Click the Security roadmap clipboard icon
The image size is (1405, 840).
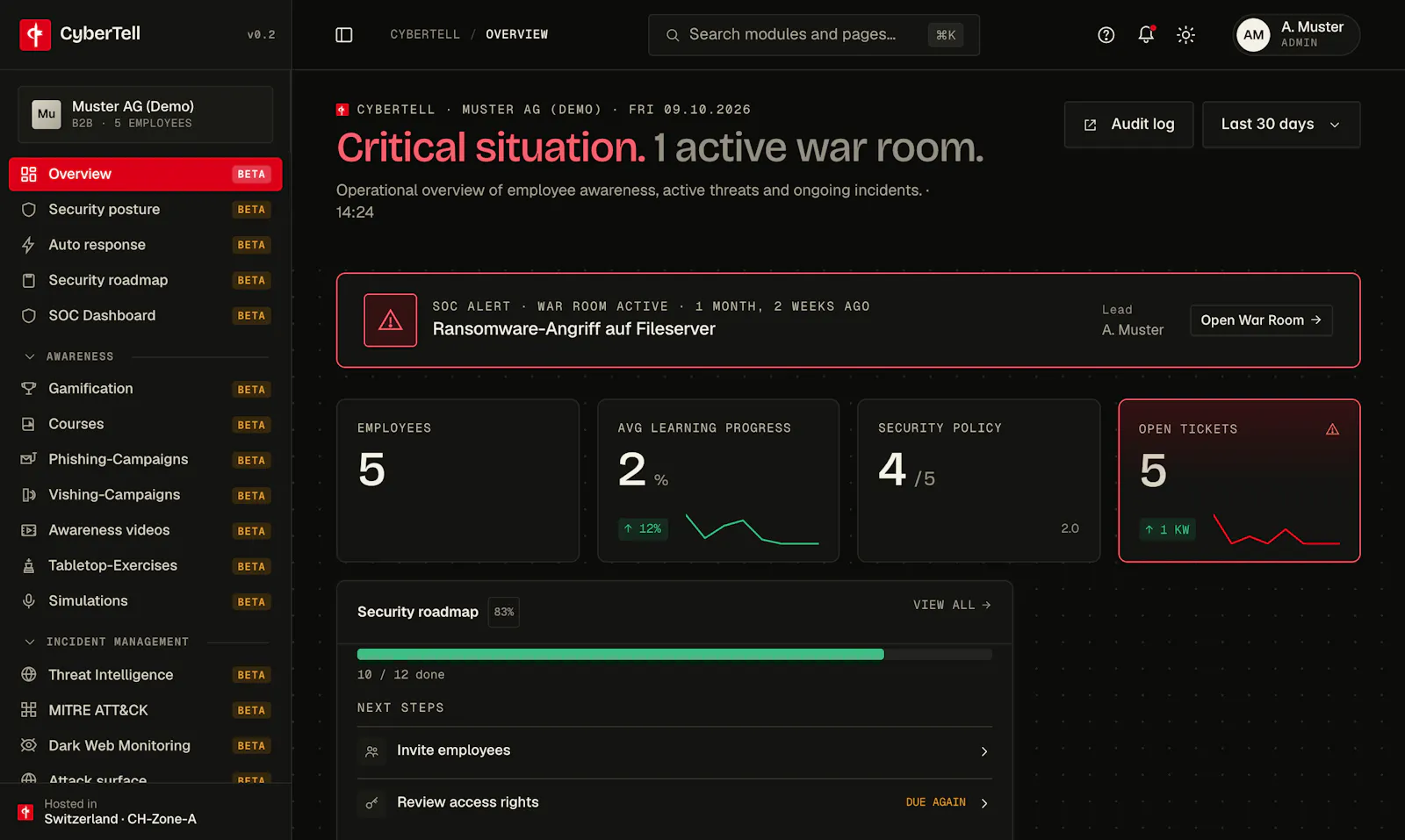(29, 280)
